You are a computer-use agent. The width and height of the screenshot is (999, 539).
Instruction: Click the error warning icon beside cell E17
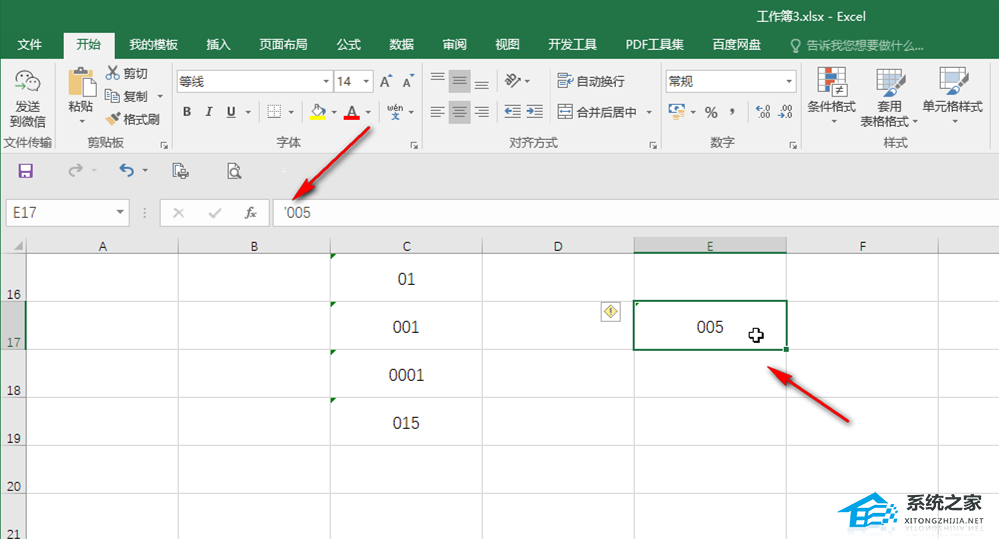pyautogui.click(x=611, y=312)
